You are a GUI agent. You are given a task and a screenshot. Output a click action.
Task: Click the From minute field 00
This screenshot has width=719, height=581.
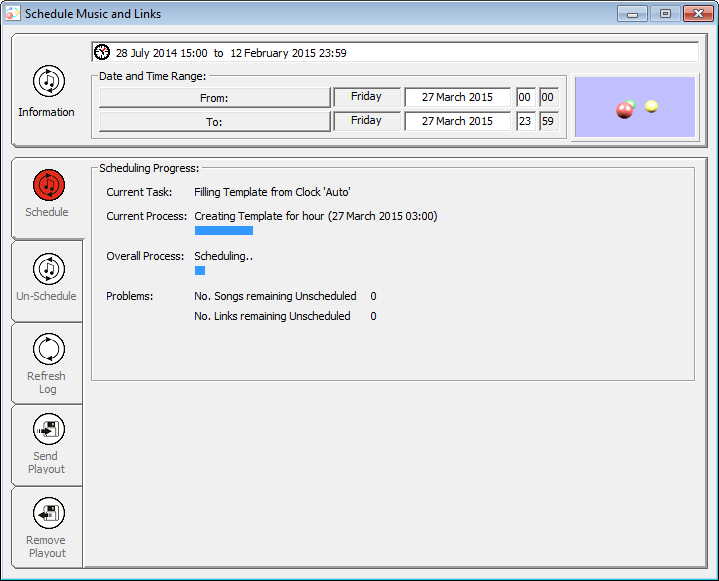[548, 97]
